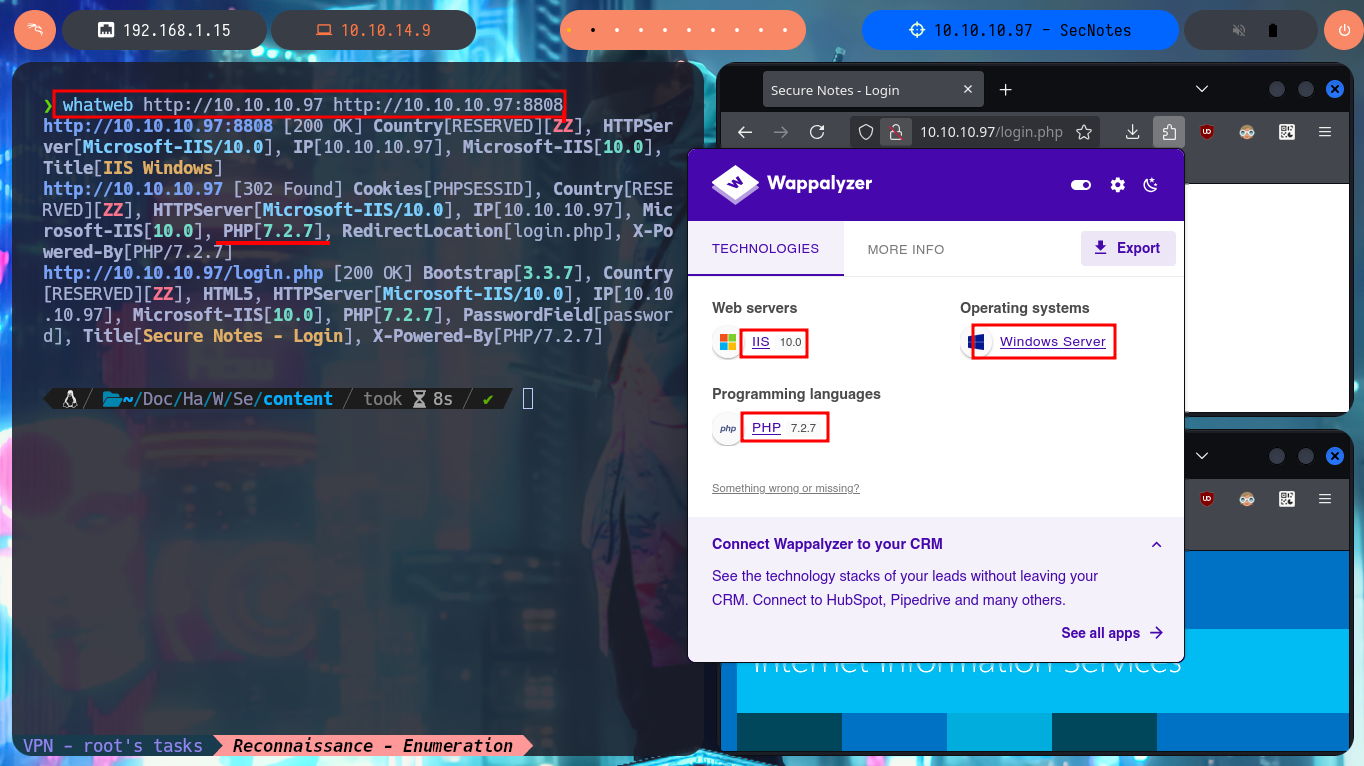Viewport: 1364px width, 766px height.
Task: Click the 10.10.10.97 - SecNotes target widget
Action: pyautogui.click(x=1020, y=30)
